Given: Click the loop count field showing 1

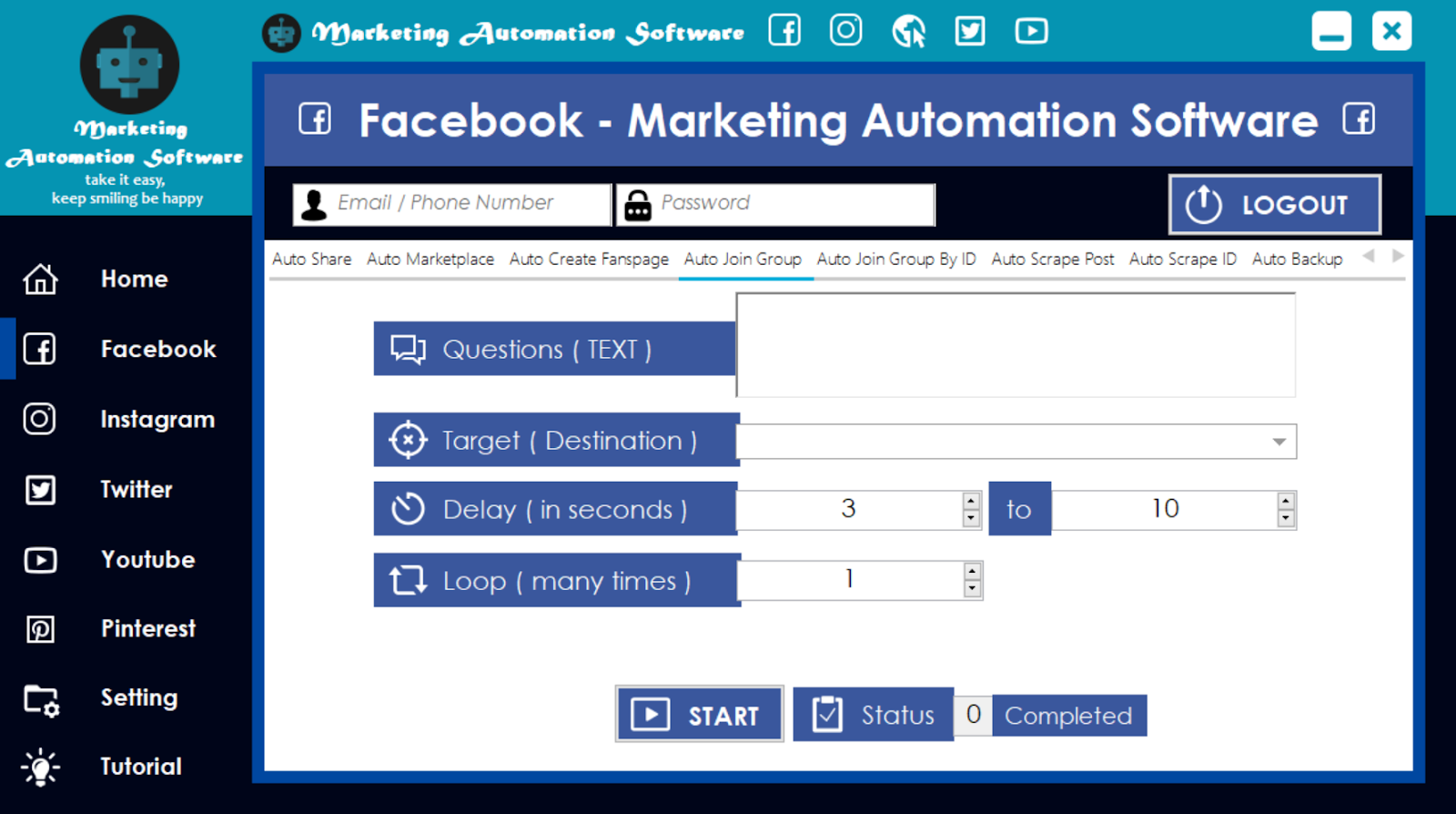Looking at the screenshot, I should 850,580.
